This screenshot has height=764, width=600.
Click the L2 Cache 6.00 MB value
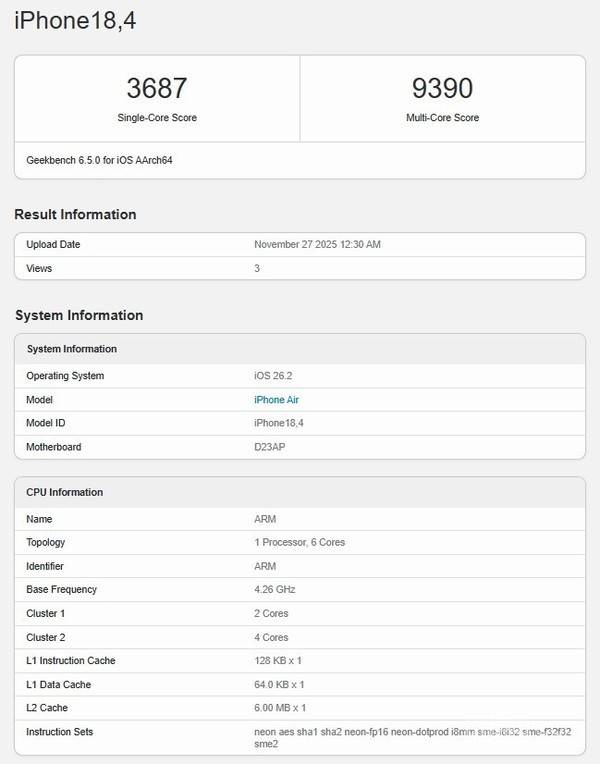(x=280, y=708)
